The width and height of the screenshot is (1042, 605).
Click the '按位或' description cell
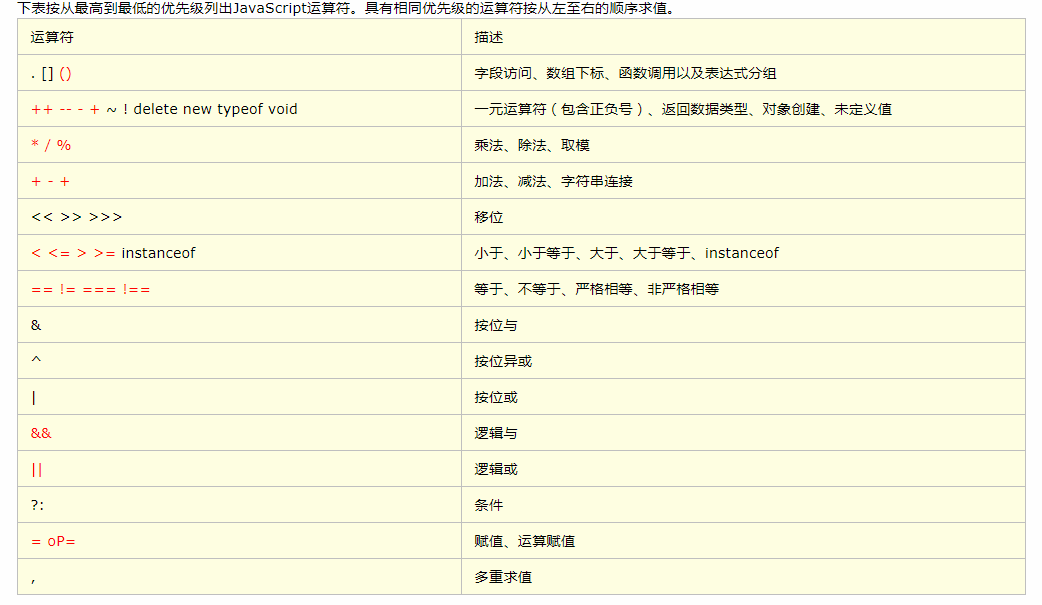pos(743,397)
